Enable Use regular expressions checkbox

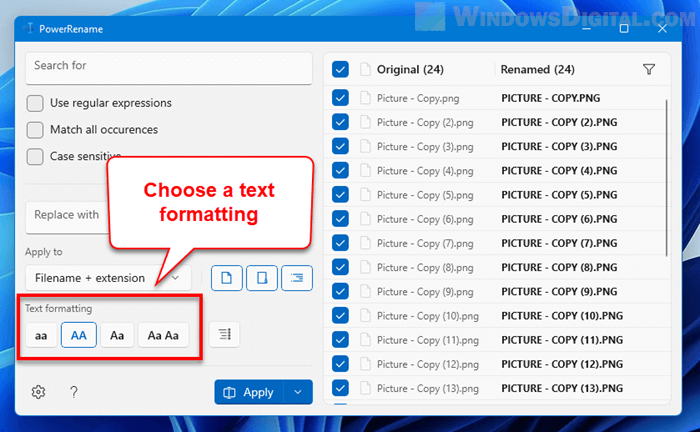35,103
